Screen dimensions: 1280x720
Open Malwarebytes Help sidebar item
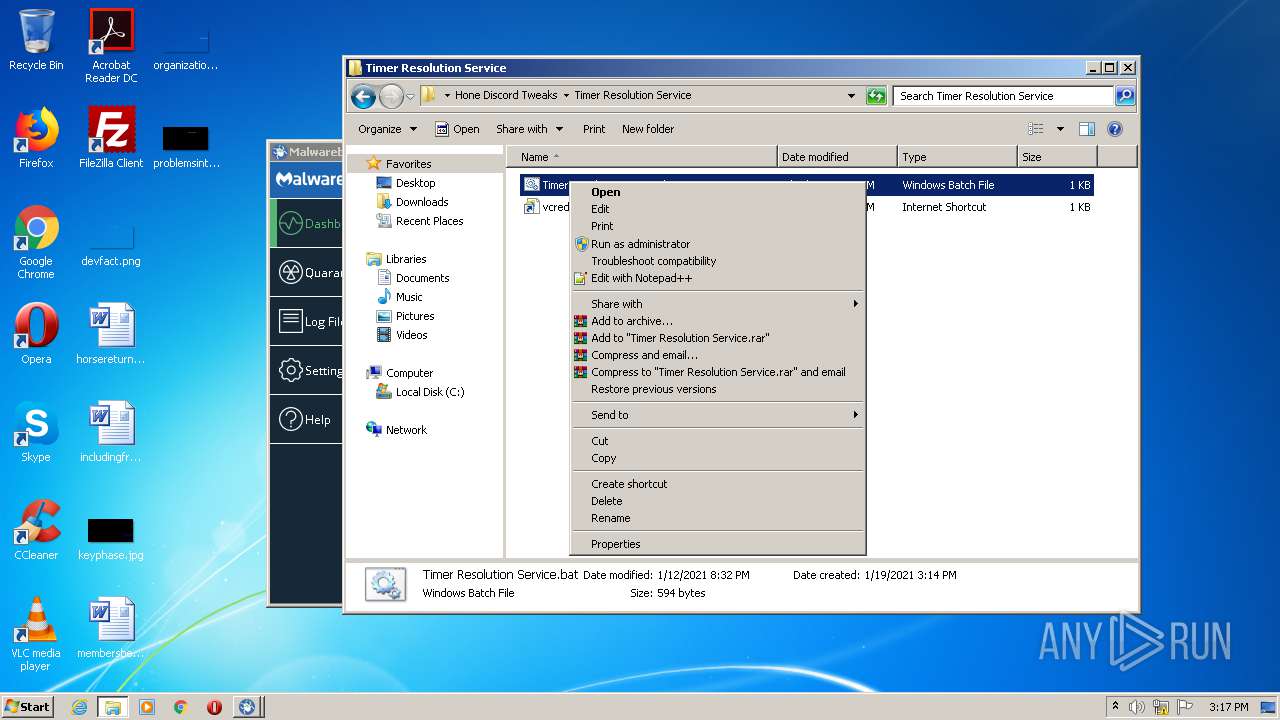(x=306, y=420)
